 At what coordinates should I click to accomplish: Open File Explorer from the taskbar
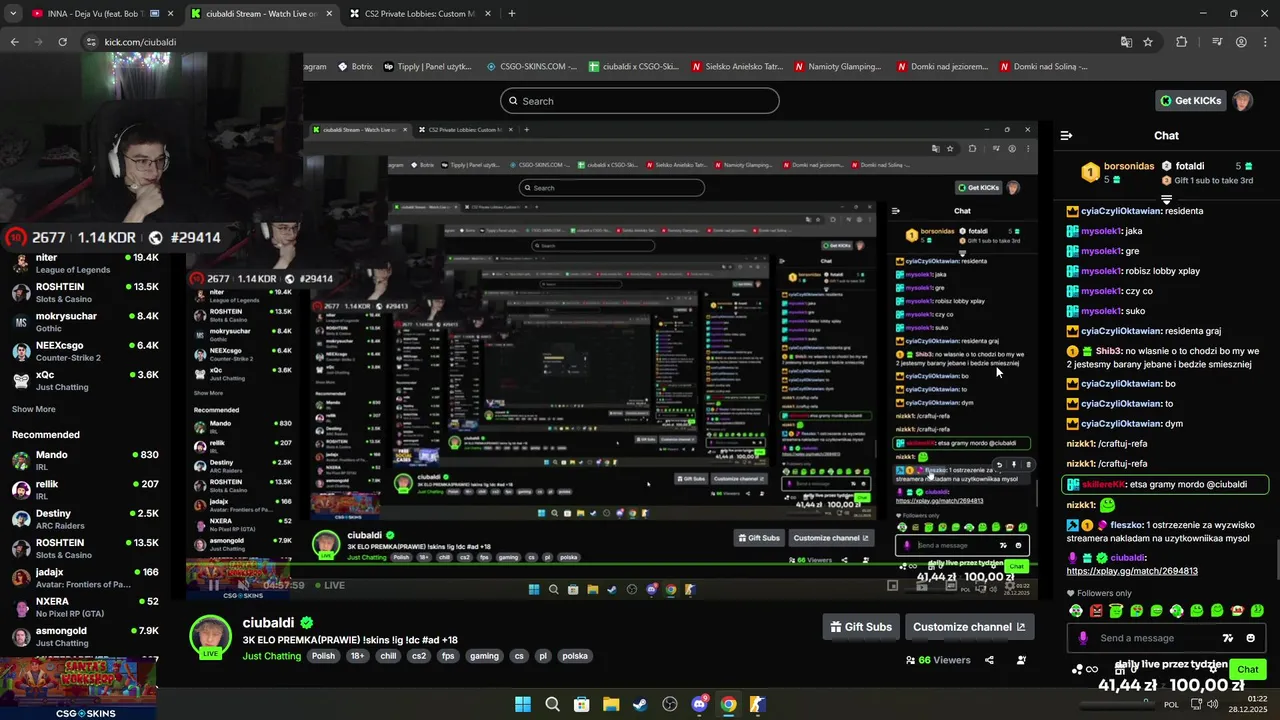click(611, 704)
